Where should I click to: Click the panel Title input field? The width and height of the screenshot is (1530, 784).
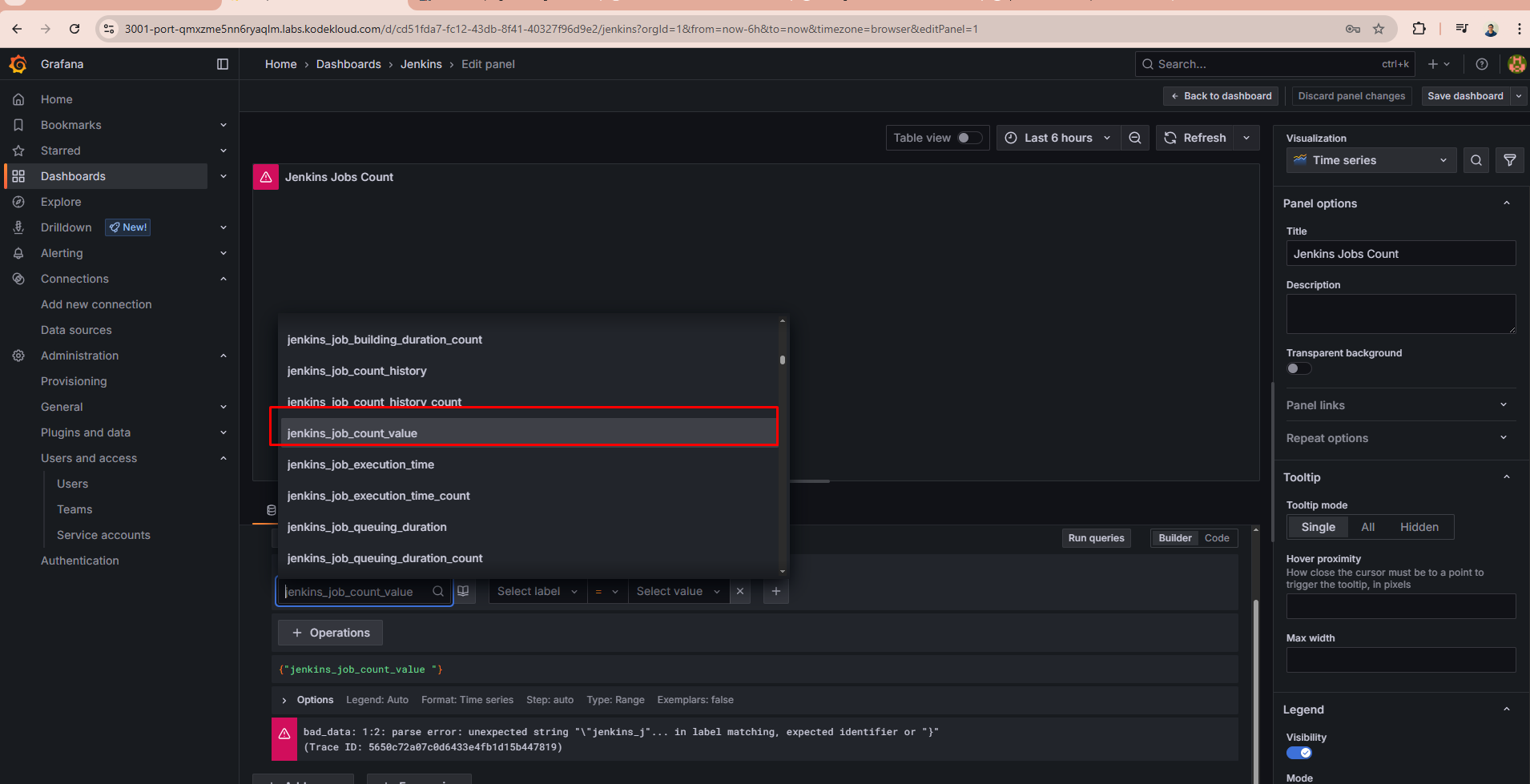[1401, 254]
